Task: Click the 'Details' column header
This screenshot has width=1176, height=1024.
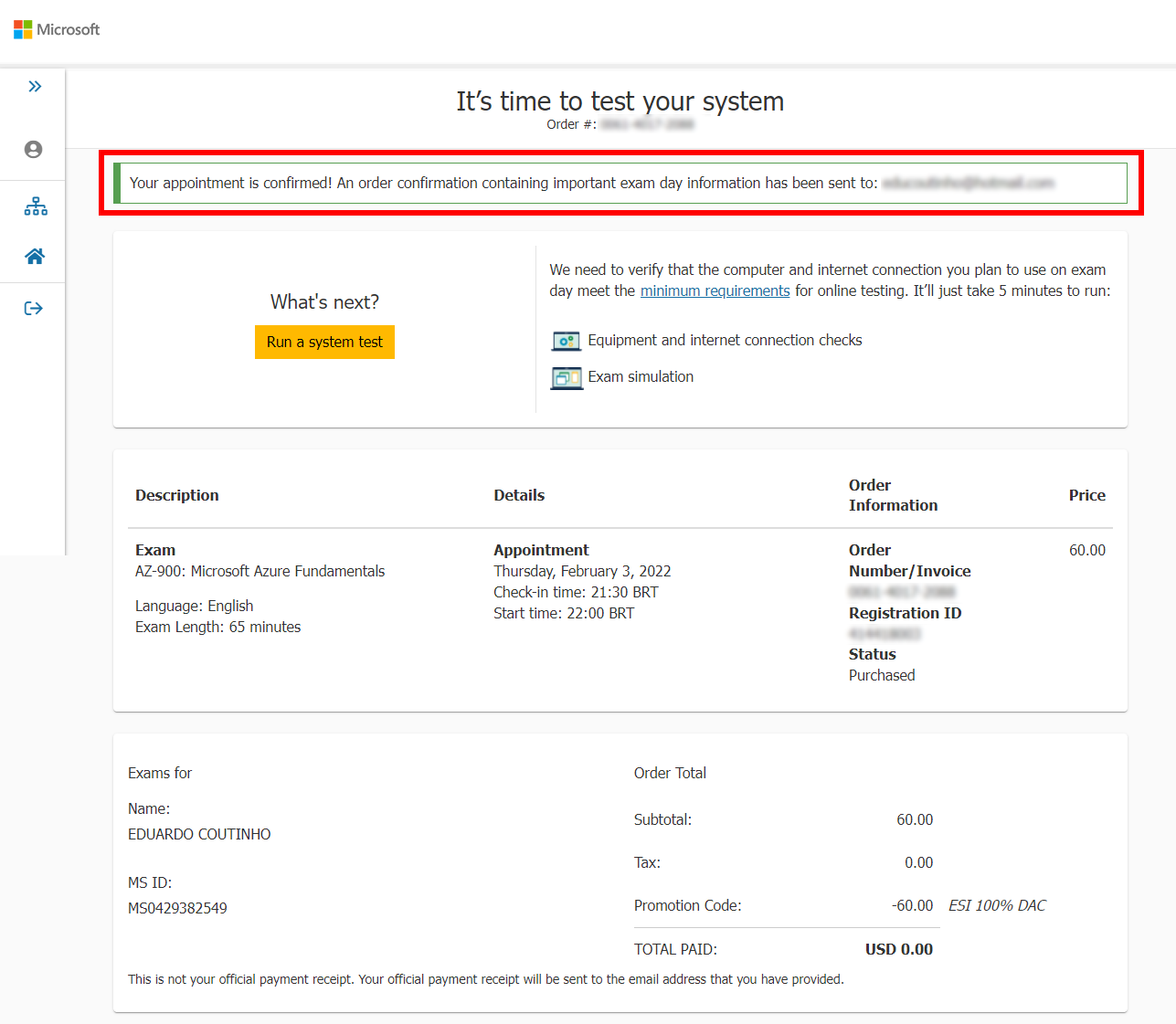Action: pyautogui.click(x=519, y=495)
